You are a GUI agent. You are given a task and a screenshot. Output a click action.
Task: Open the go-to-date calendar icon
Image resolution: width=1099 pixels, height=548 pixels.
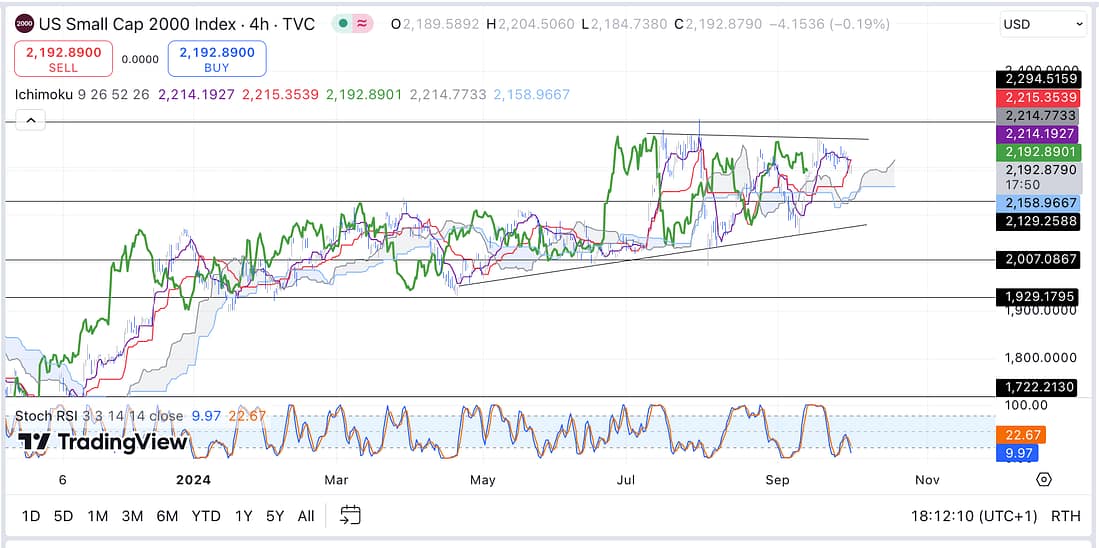349,515
